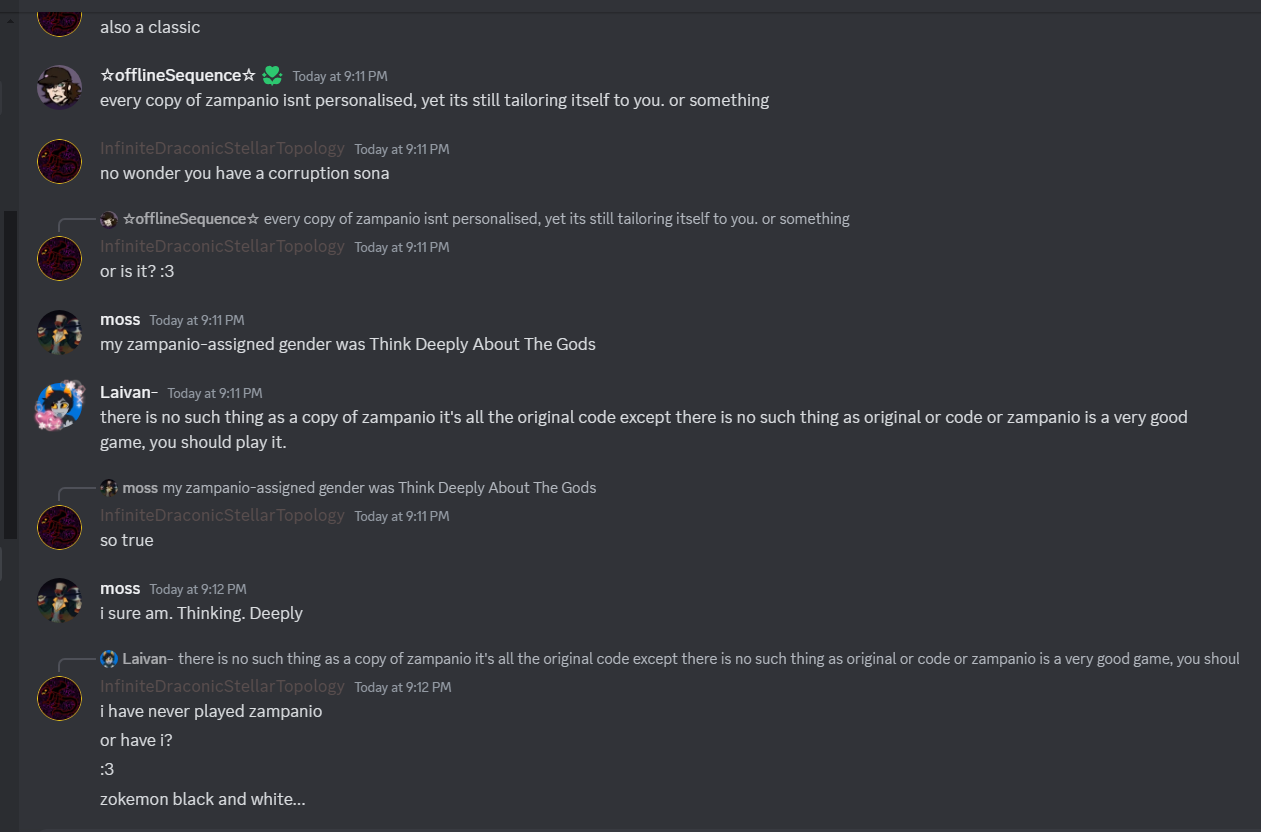Image resolution: width=1261 pixels, height=832 pixels.
Task: Click the avatar beside "i have never played zampanio"
Action: click(59, 698)
